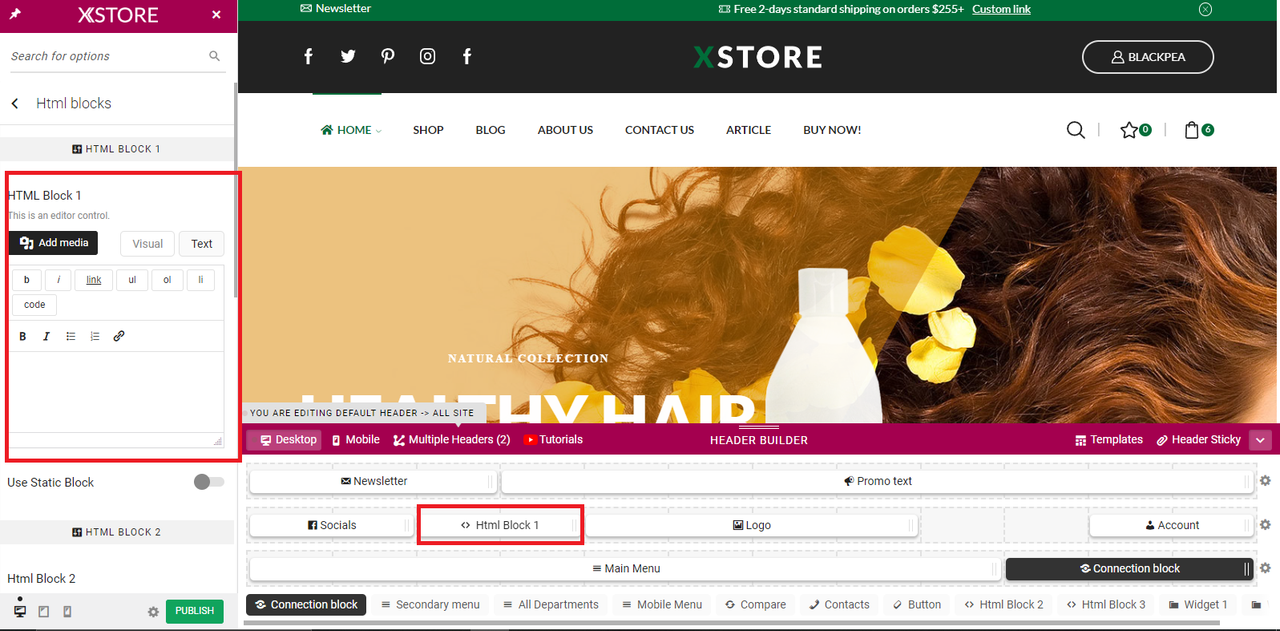Select the Desktop header builder tab
The width and height of the screenshot is (1280, 631).
(x=285, y=440)
